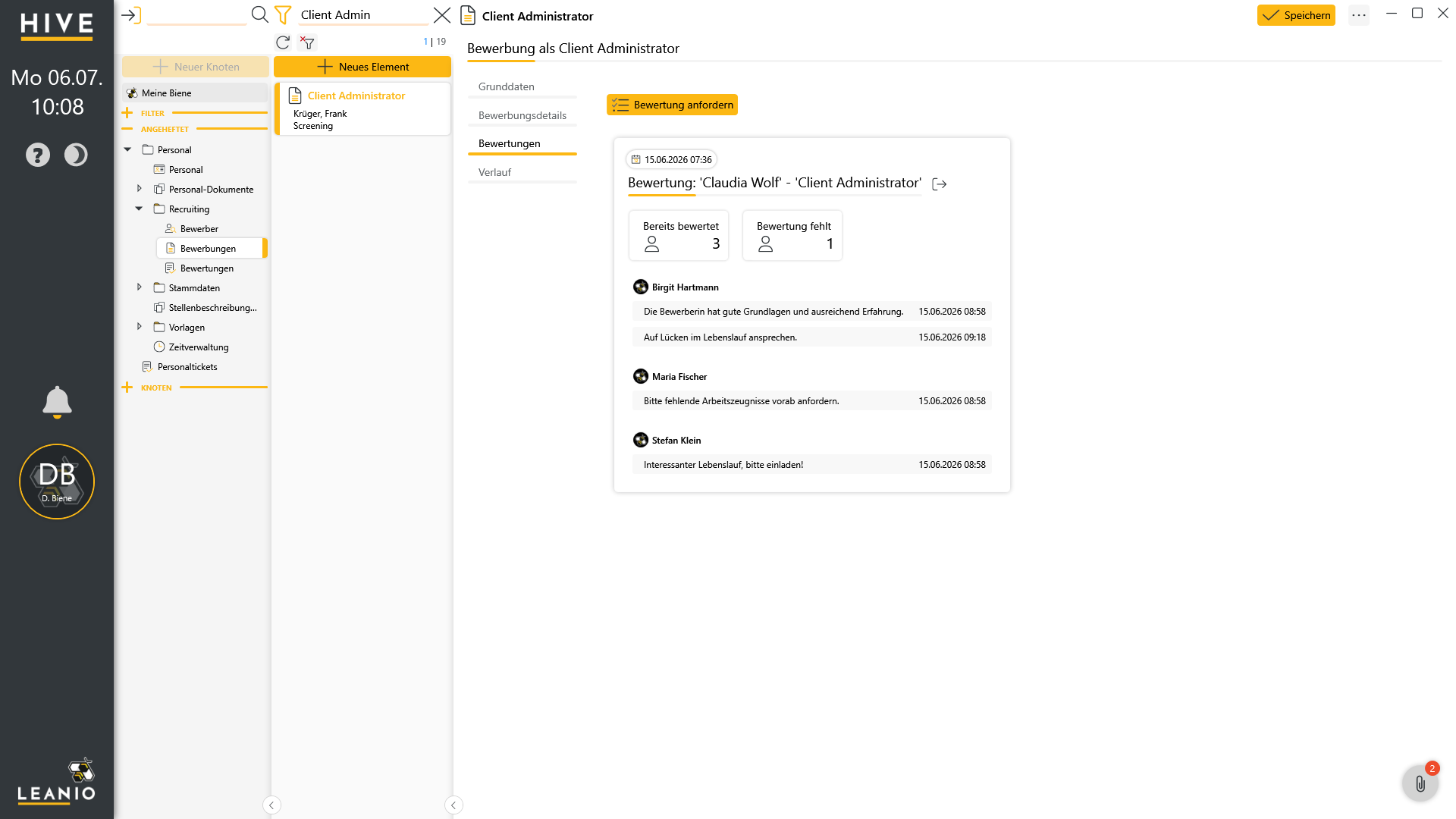Click the magnifying glass search icon
The height and width of the screenshot is (819, 1456).
pyautogui.click(x=259, y=14)
